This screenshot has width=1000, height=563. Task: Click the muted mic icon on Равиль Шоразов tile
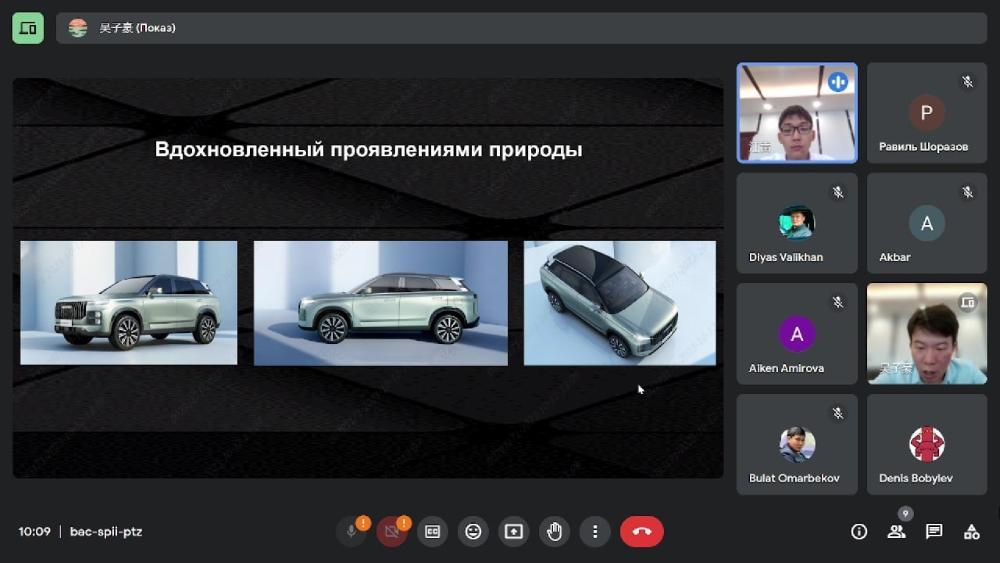(x=967, y=82)
